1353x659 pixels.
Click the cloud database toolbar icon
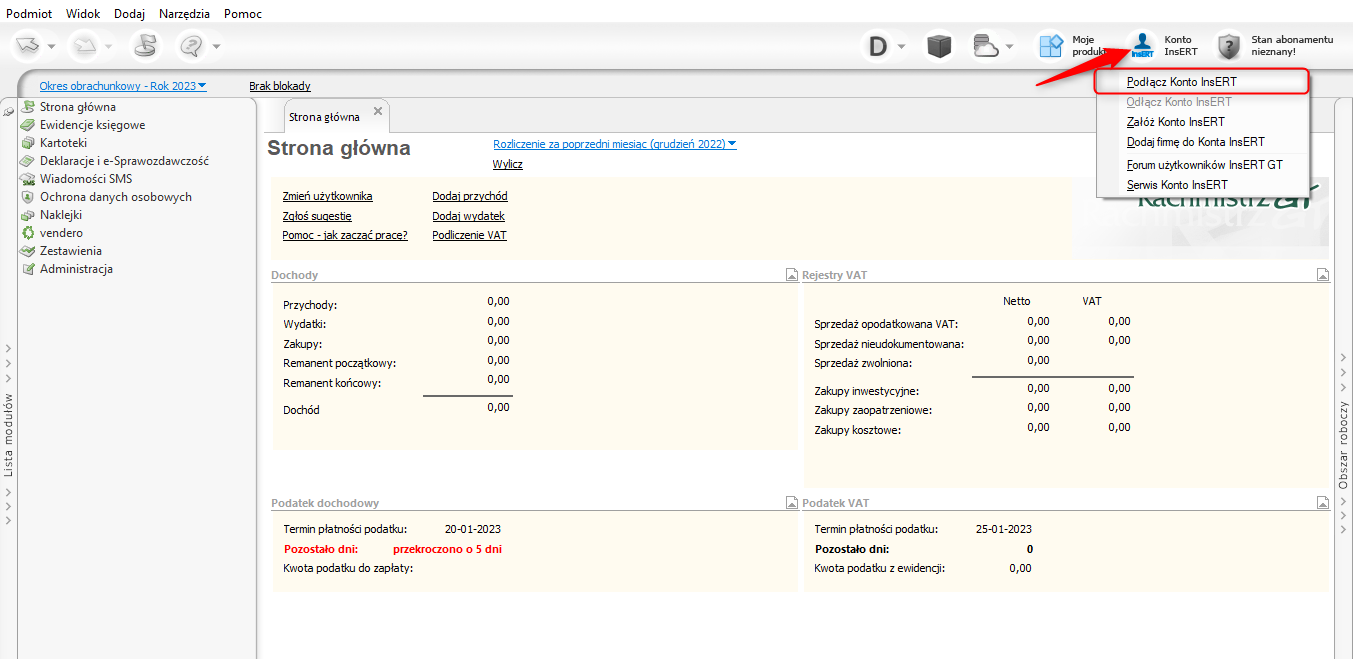pyautogui.click(x=987, y=46)
